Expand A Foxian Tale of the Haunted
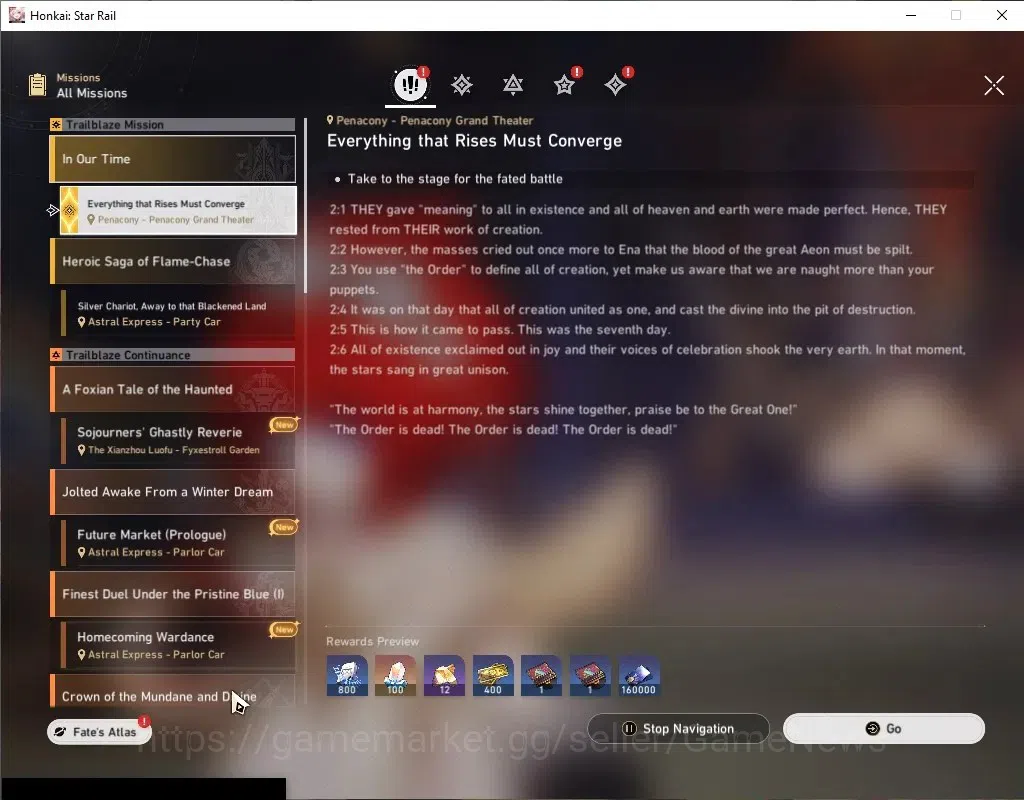The width and height of the screenshot is (1024, 800). (173, 389)
